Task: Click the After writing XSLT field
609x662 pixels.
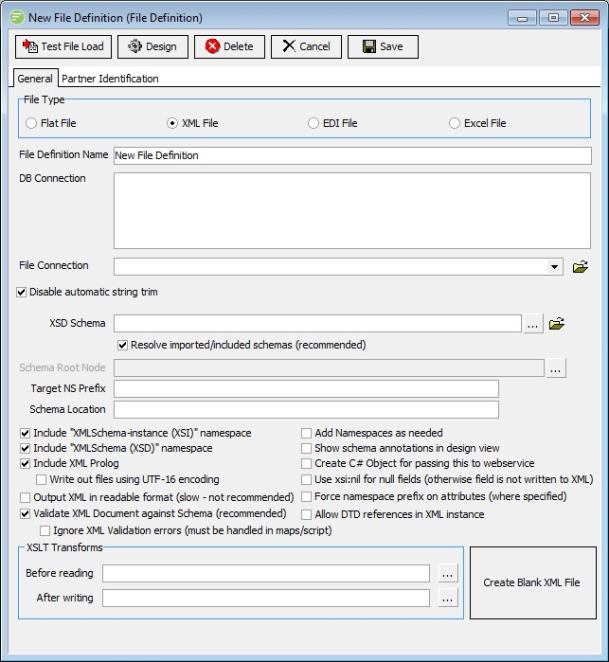Action: click(x=266, y=598)
